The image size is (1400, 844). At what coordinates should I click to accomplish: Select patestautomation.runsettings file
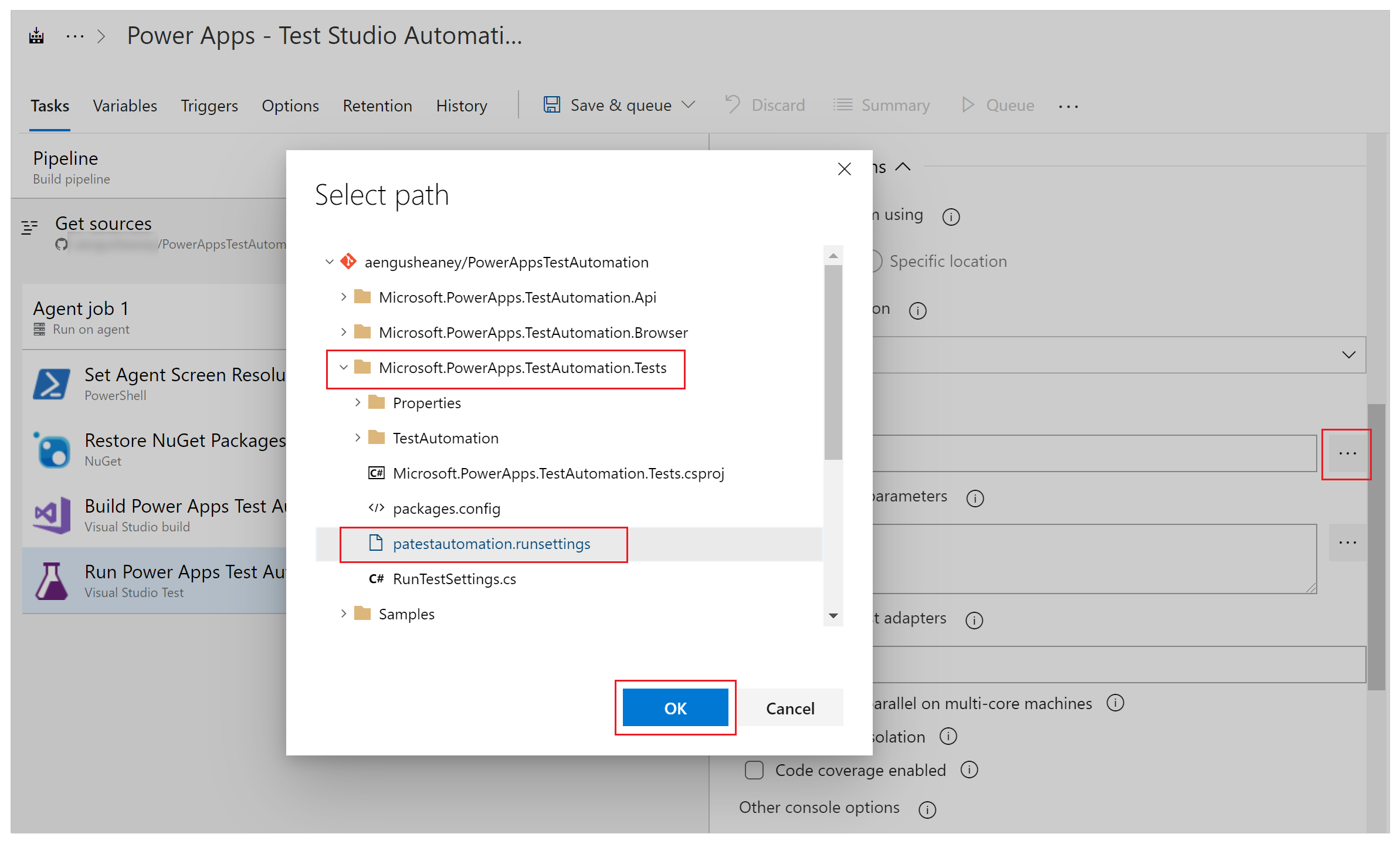tap(490, 543)
